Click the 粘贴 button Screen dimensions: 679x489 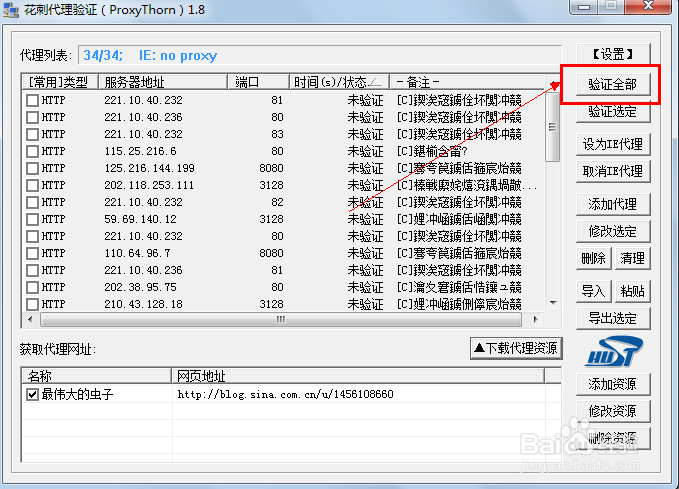click(x=633, y=291)
